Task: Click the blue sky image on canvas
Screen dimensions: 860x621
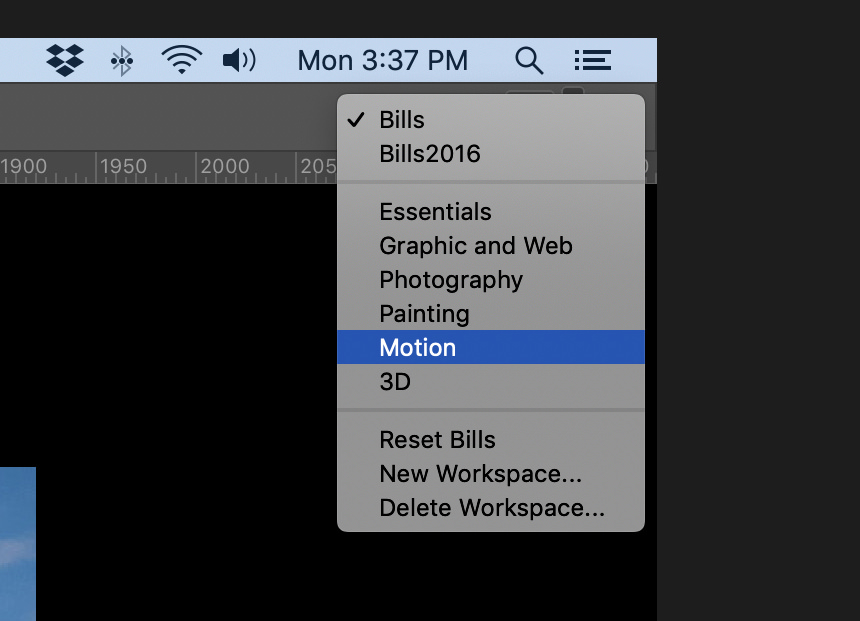Action: [x=18, y=544]
